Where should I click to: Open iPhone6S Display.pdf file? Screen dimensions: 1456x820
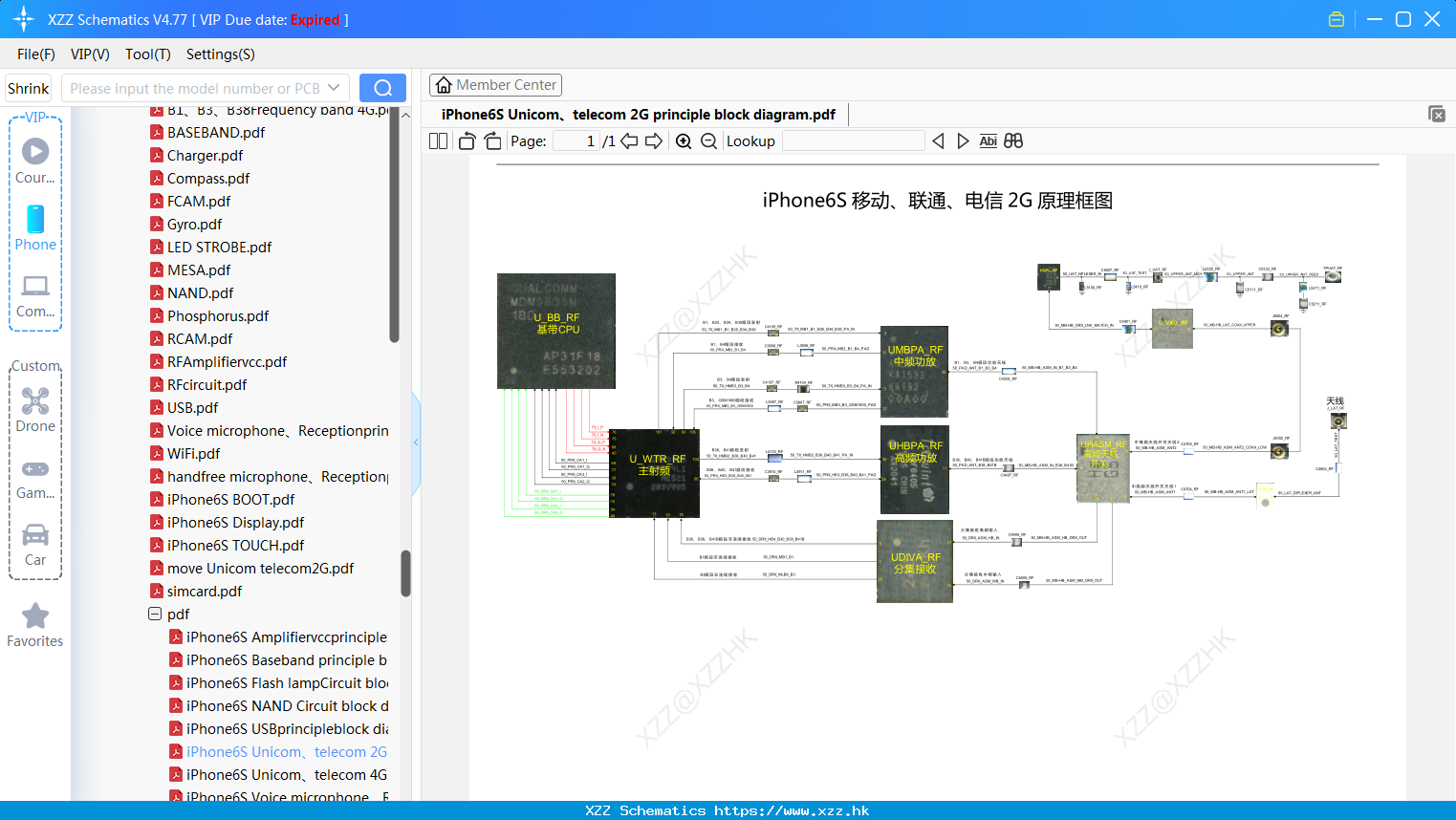pos(235,523)
